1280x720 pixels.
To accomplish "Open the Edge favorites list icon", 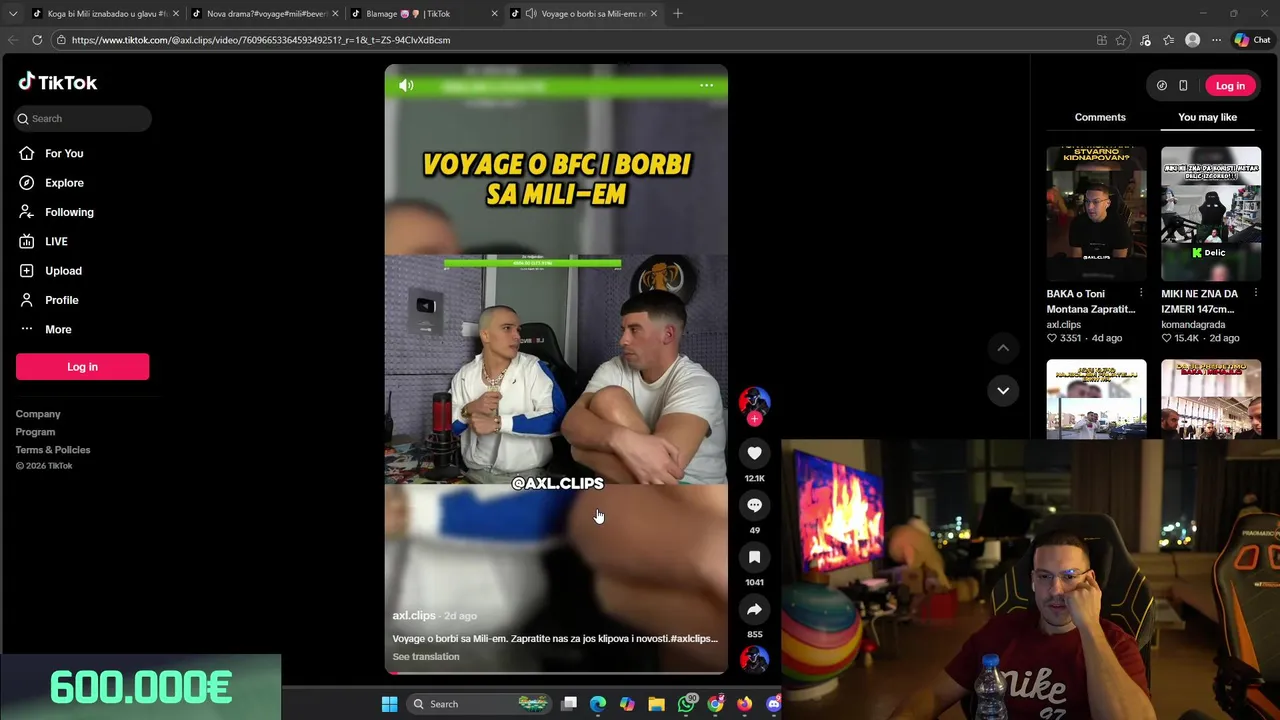I will tap(1169, 40).
